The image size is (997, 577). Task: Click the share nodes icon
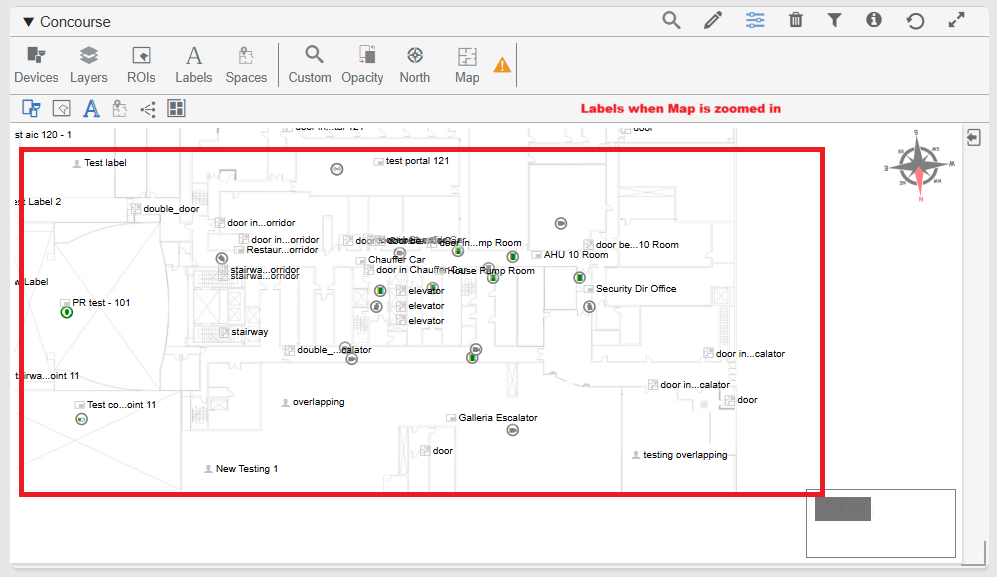tap(148, 109)
